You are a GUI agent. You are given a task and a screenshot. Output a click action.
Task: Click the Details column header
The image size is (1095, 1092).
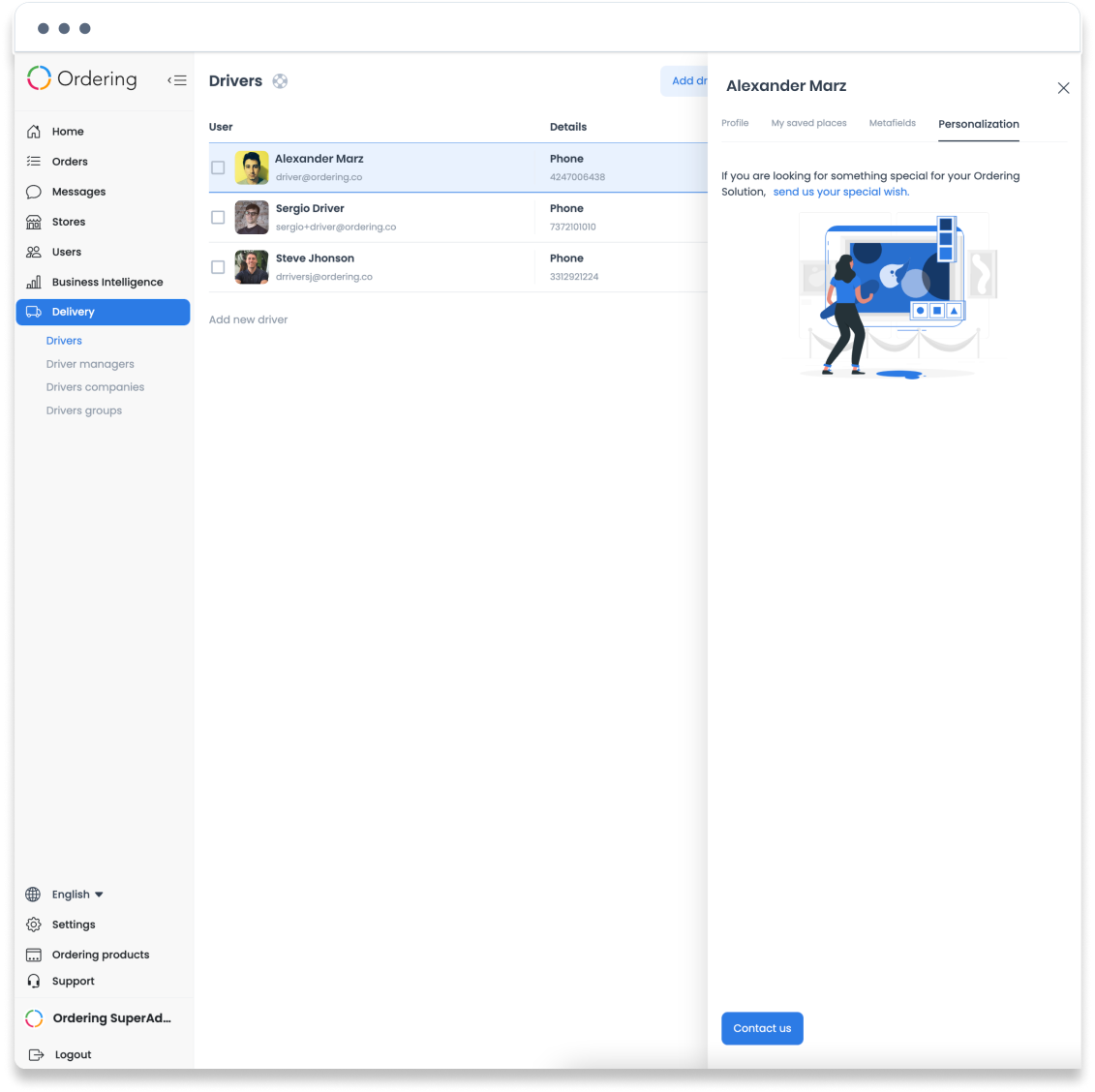(x=567, y=127)
